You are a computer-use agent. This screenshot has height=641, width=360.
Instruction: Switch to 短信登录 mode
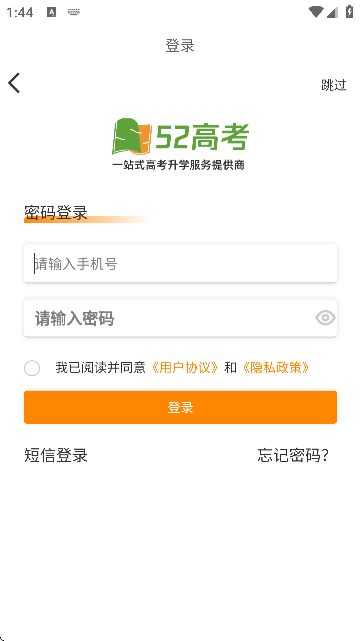(x=56, y=455)
